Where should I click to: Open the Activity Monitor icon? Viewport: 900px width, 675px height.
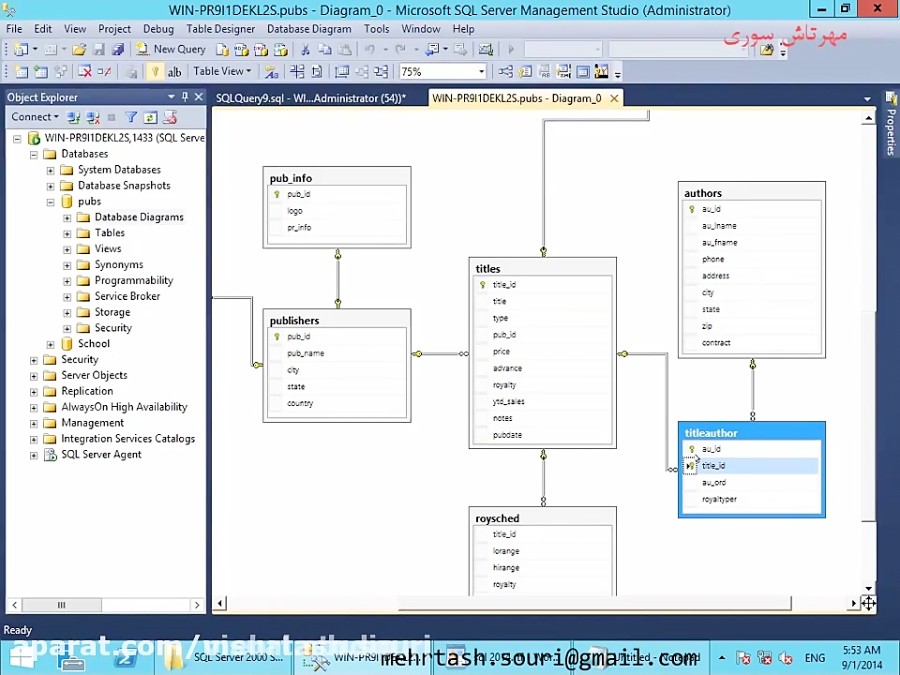(x=486, y=50)
